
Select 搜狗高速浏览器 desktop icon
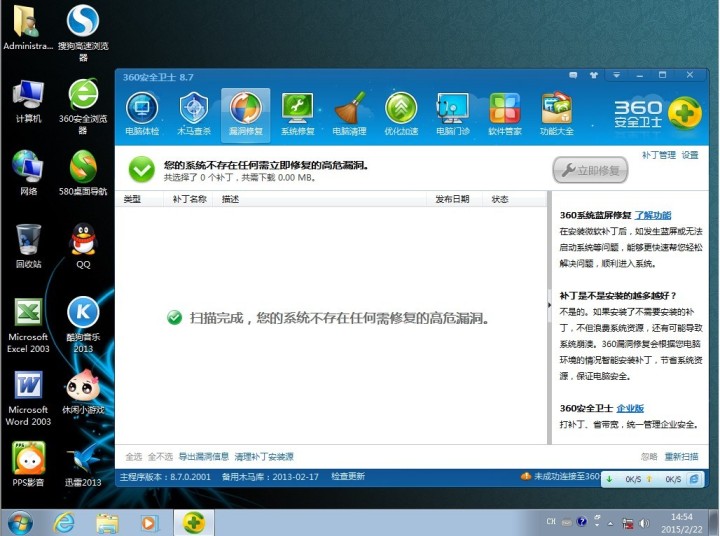[x=83, y=32]
